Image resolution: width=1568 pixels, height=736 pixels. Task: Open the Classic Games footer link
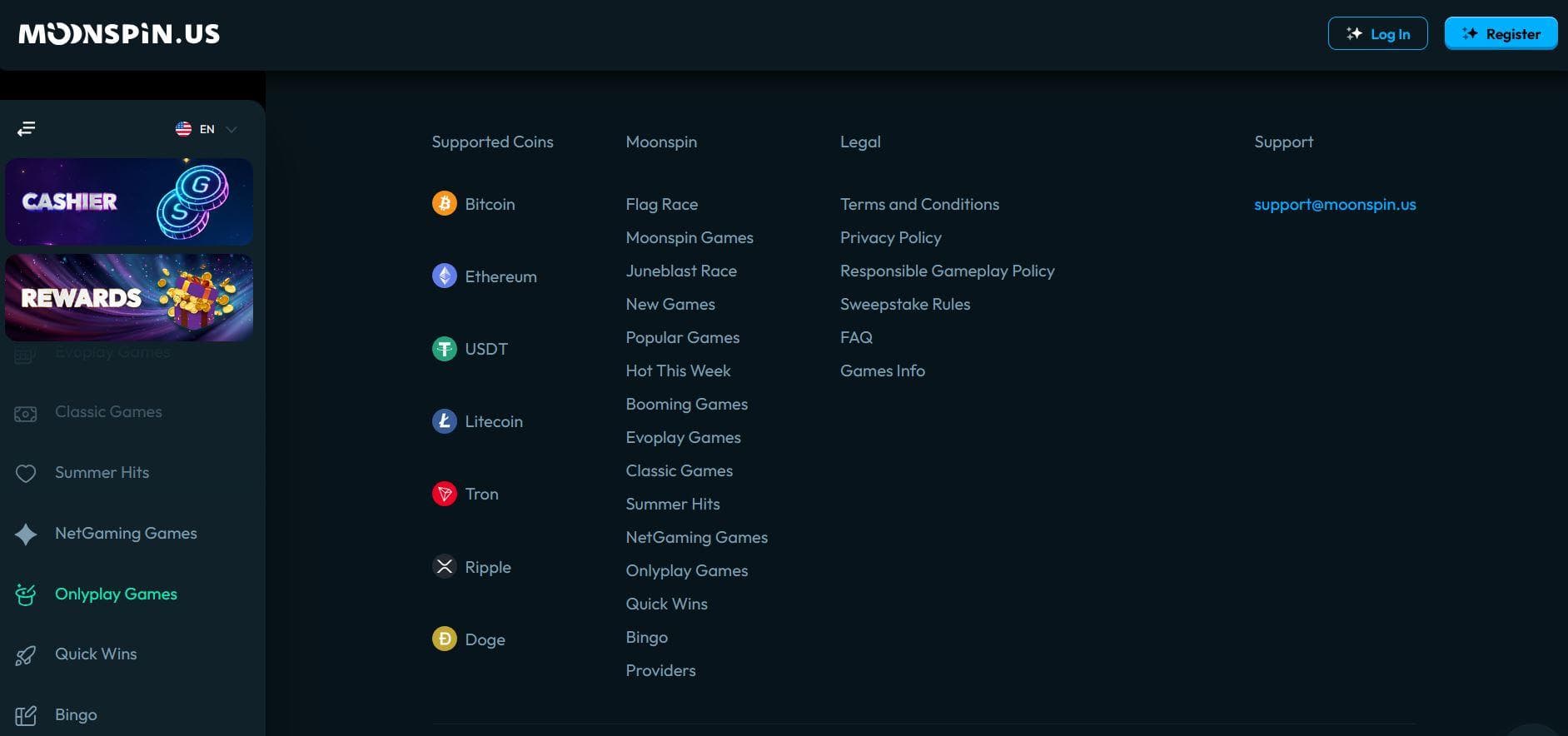tap(679, 470)
